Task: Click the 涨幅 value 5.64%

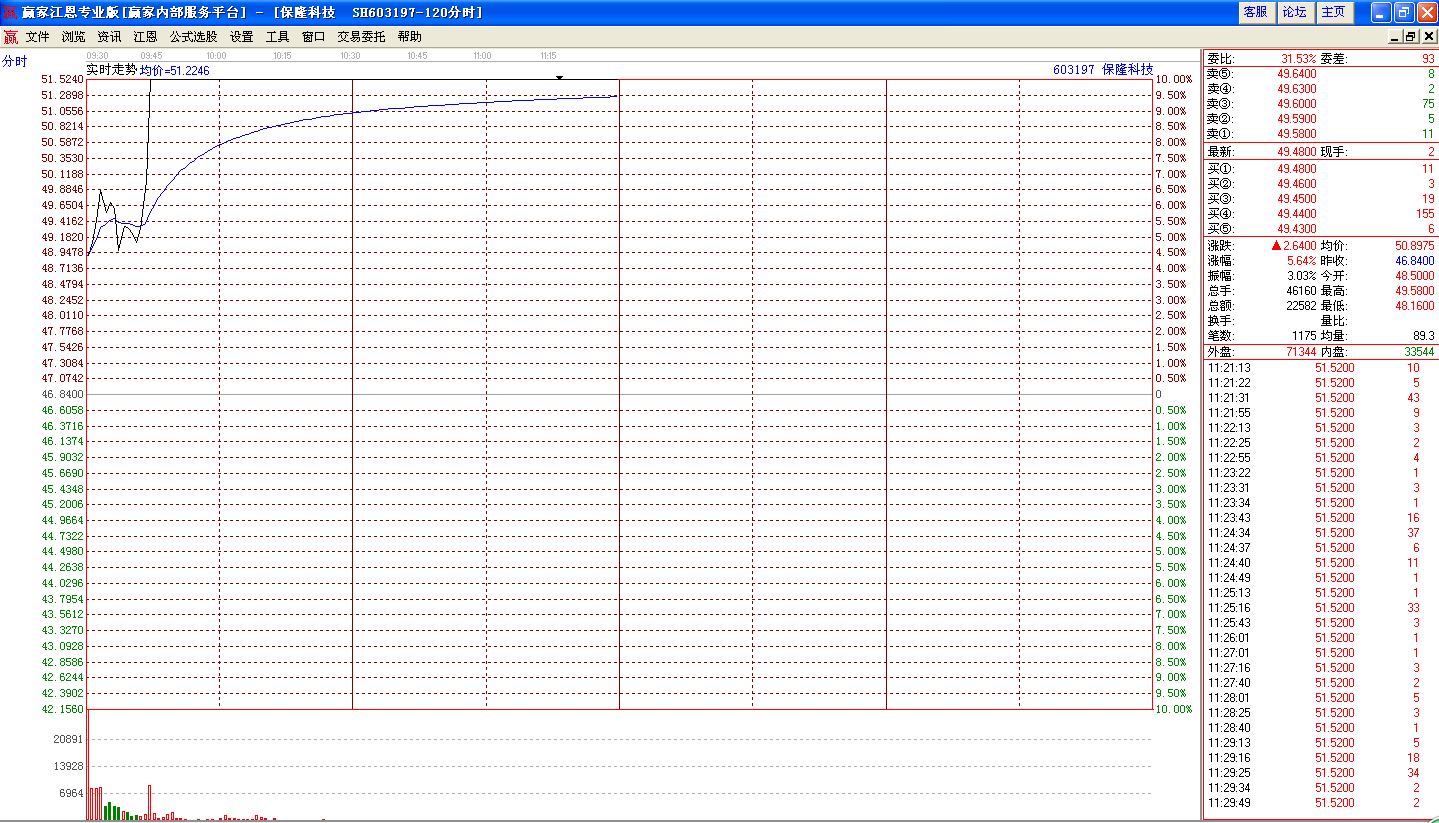Action: [x=1302, y=260]
